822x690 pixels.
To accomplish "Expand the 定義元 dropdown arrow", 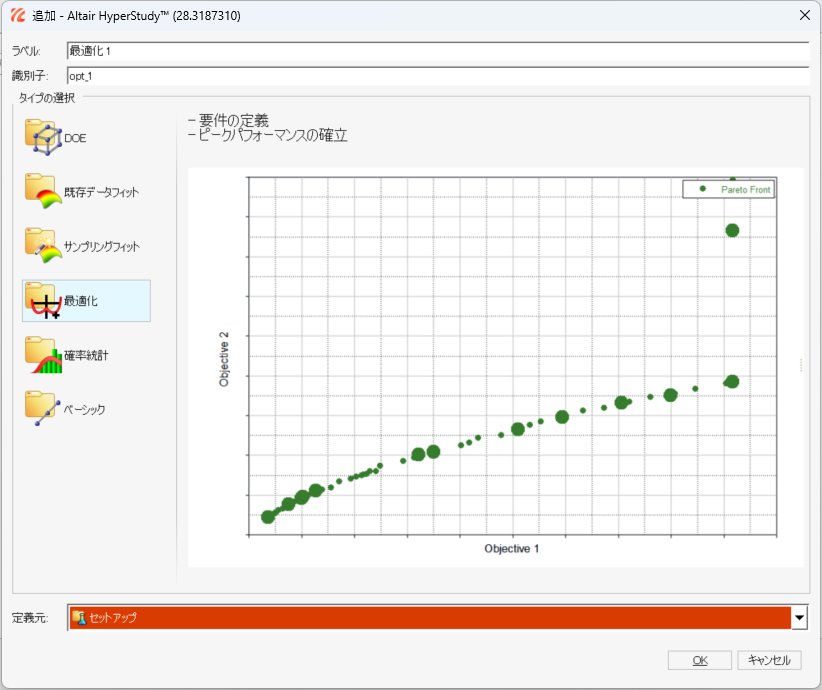I will 799,618.
